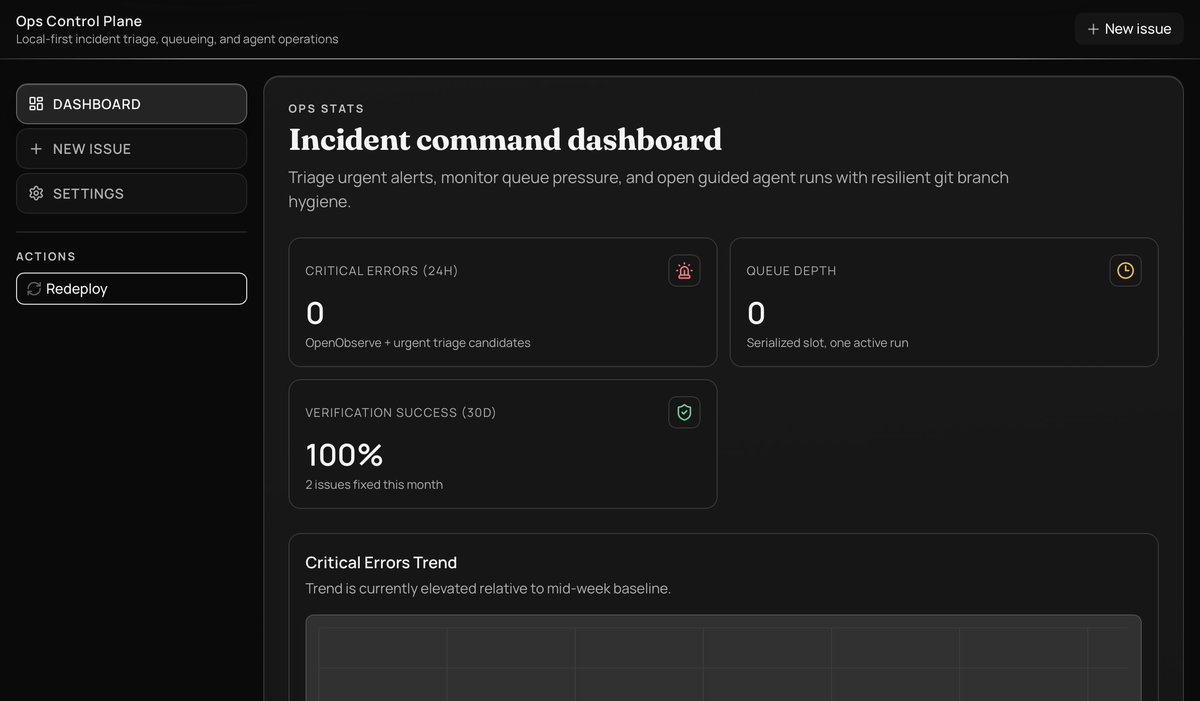This screenshot has height=701, width=1200.
Task: Click the CRITICAL ERRORS (24H) label
Action: pos(381,271)
